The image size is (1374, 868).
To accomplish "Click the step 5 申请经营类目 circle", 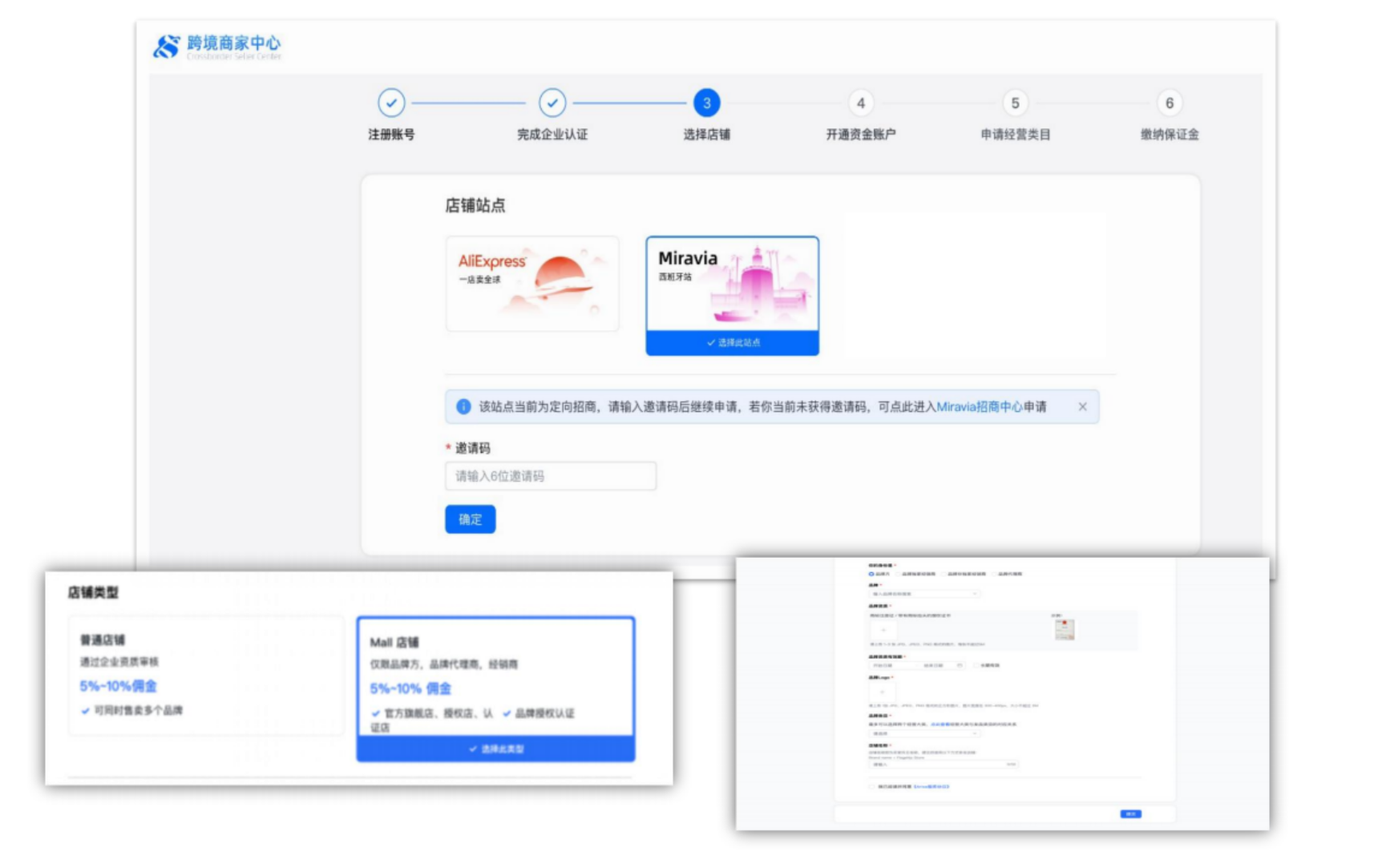I will coord(1015,103).
